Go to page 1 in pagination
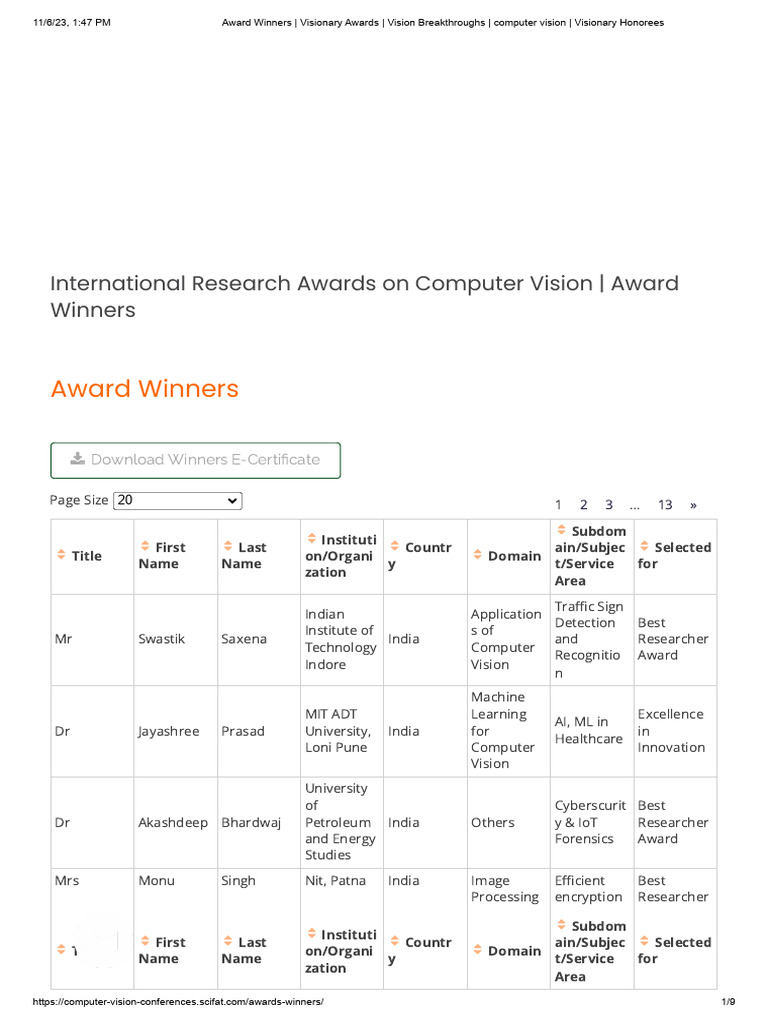 coord(558,505)
